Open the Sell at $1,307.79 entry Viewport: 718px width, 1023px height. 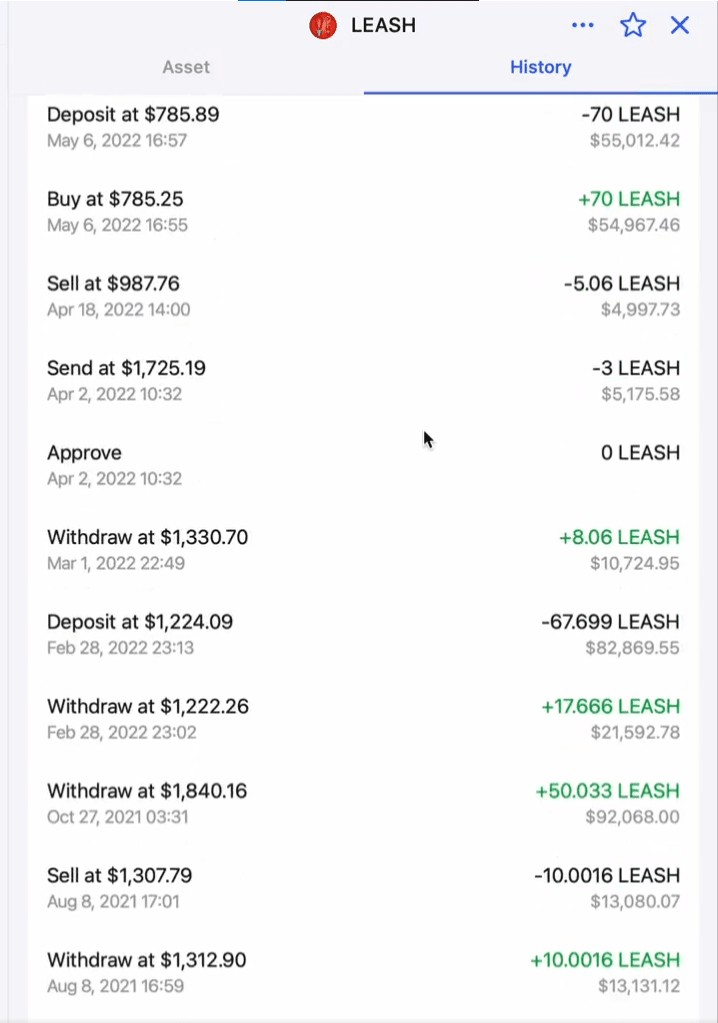coord(363,887)
